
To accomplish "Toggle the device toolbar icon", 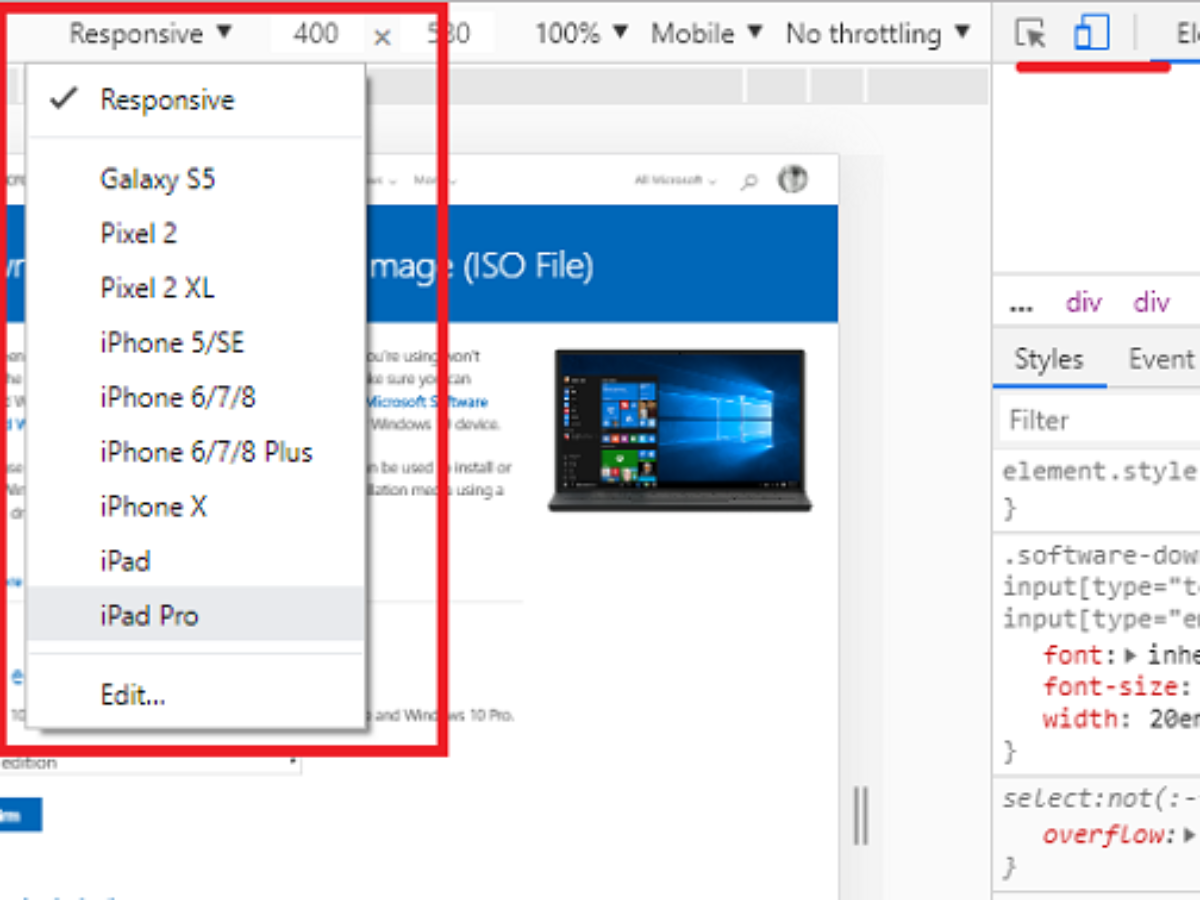I will [1091, 34].
